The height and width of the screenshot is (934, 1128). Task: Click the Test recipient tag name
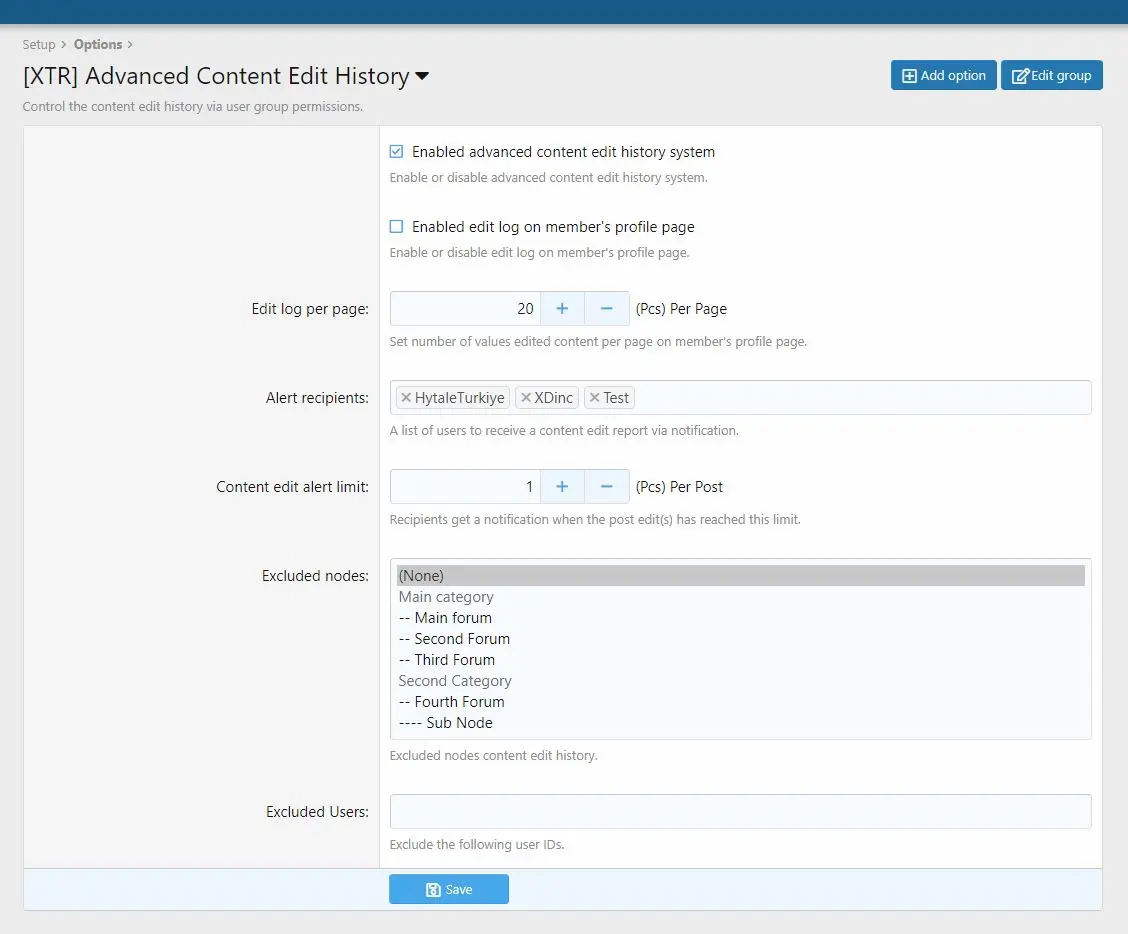tap(616, 397)
